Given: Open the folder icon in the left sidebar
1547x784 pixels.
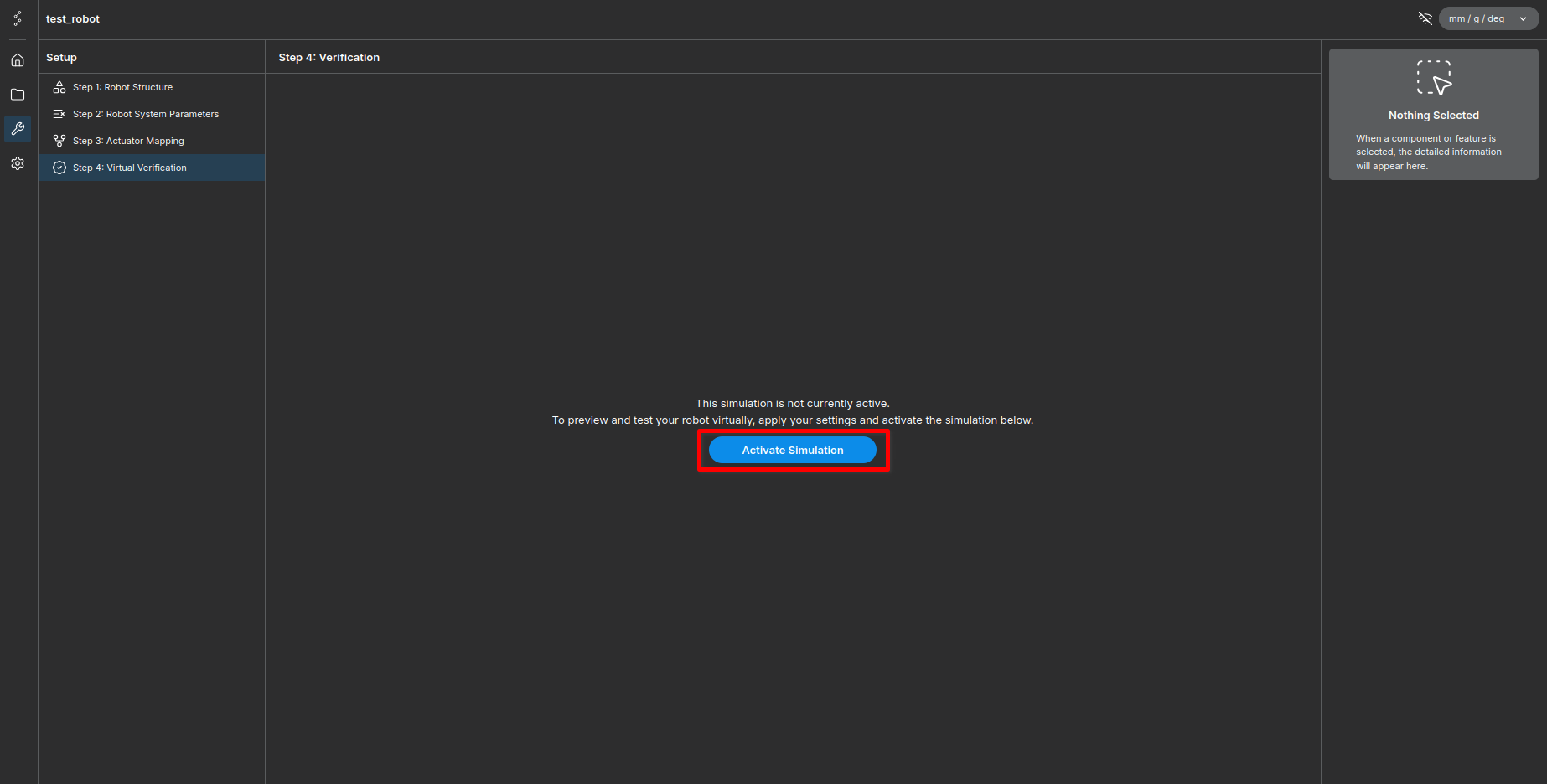Looking at the screenshot, I should 18,95.
